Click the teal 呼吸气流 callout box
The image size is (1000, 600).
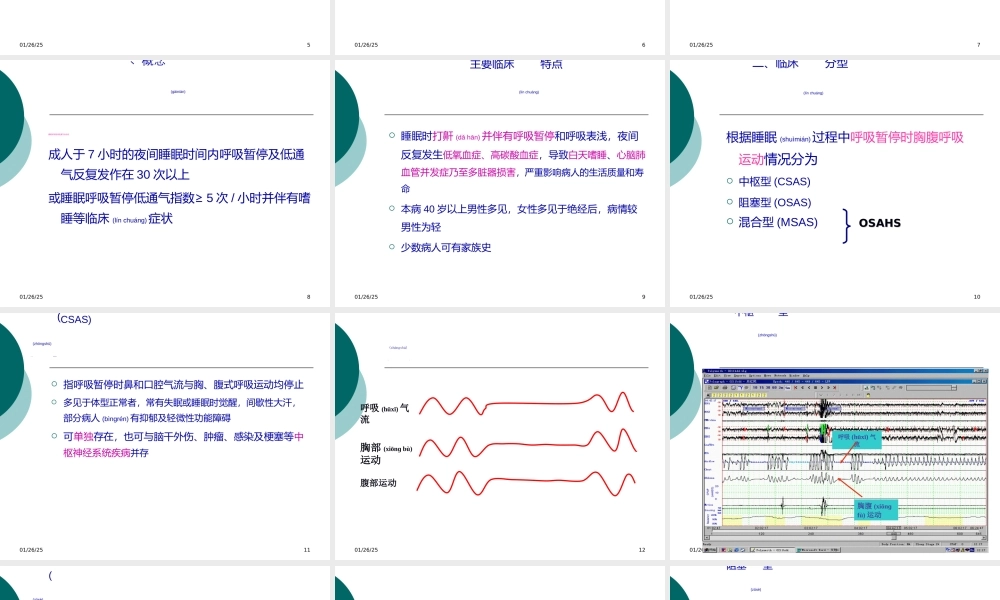855,440
